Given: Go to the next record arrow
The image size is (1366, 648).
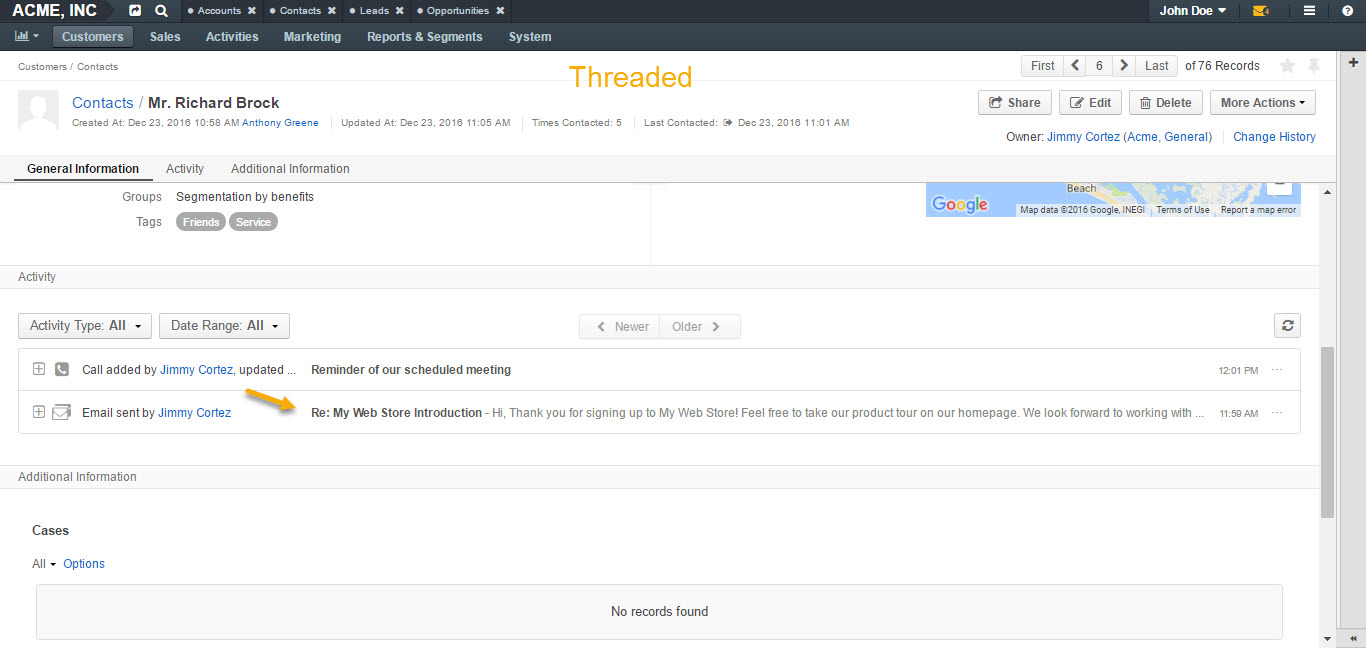Looking at the screenshot, I should pos(1124,66).
